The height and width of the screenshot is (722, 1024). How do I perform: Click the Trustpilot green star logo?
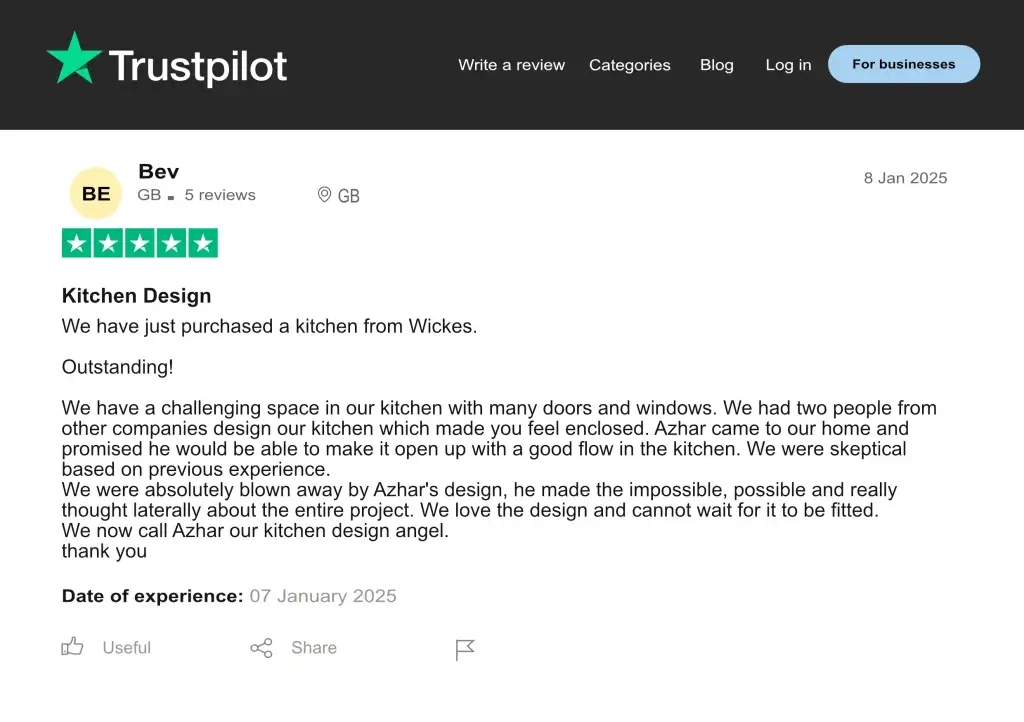tap(73, 62)
